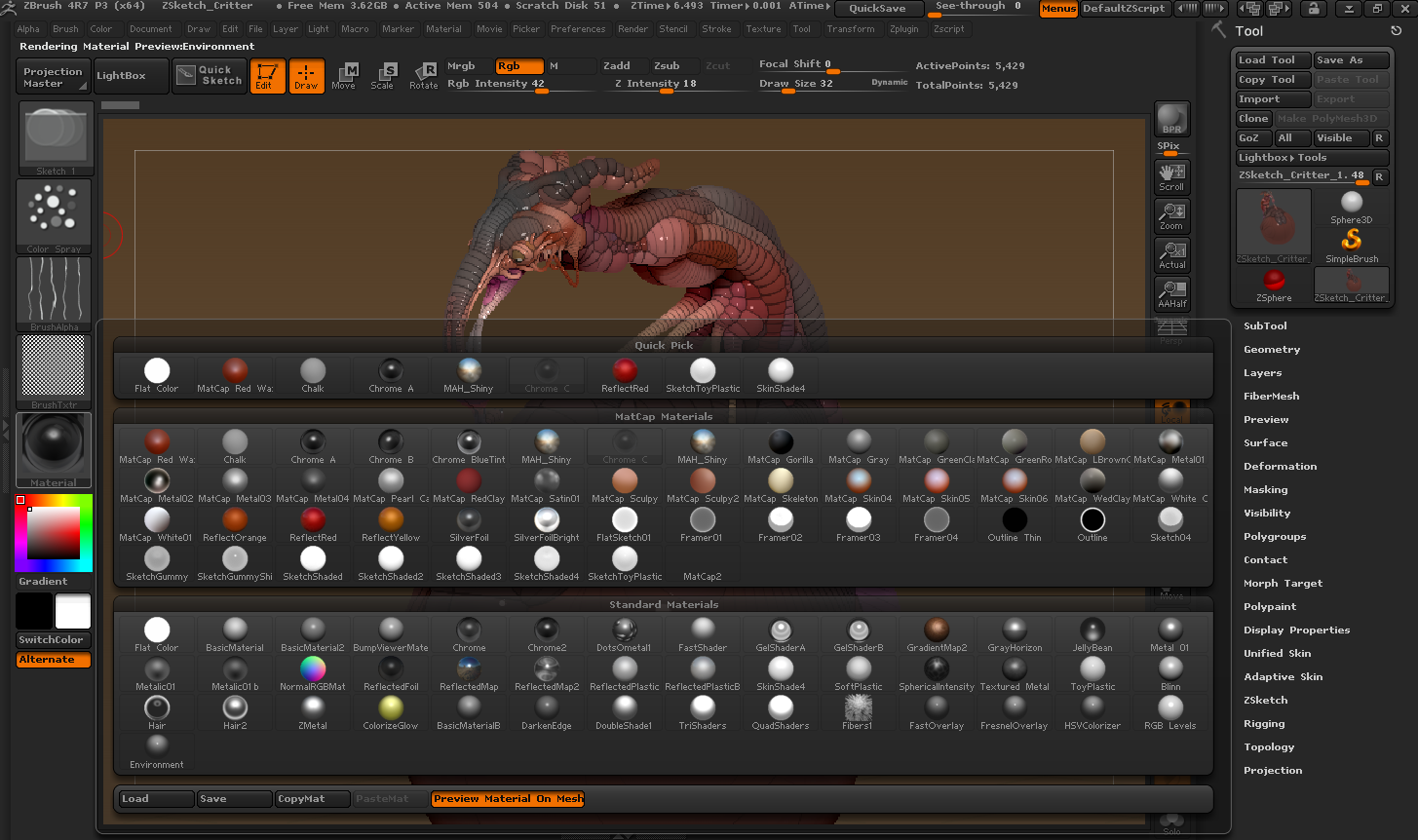Pick the GelShaderA material
This screenshot has height=840, width=1418.
(781, 635)
